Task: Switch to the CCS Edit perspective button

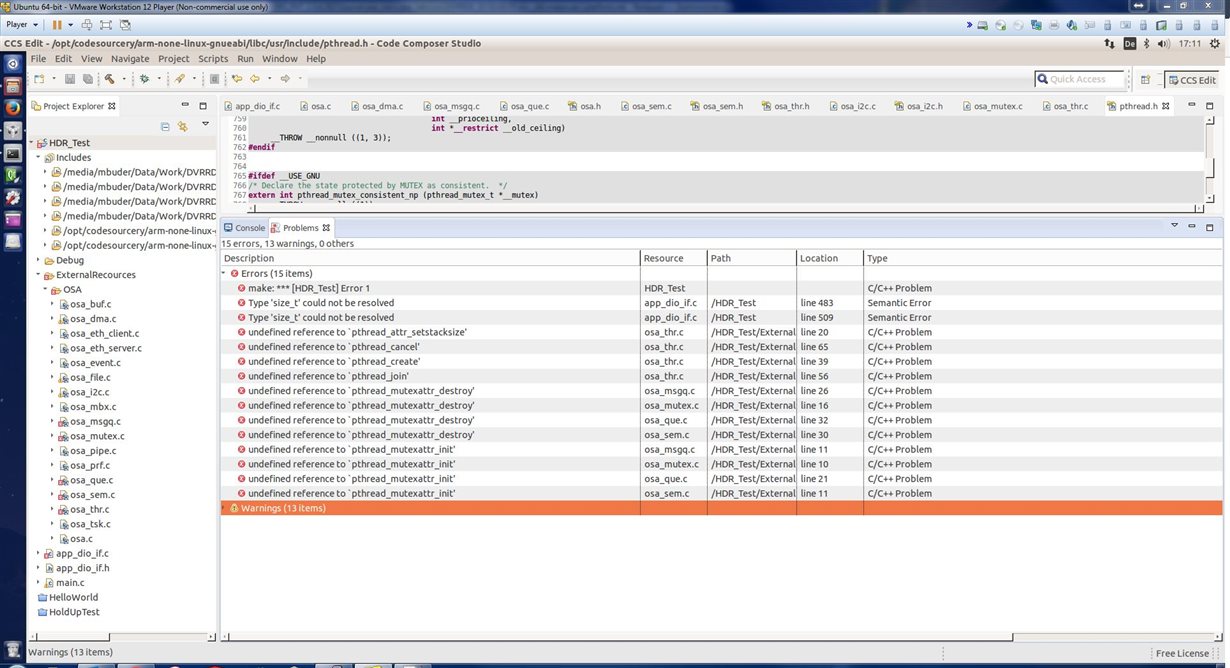Action: (x=1193, y=79)
